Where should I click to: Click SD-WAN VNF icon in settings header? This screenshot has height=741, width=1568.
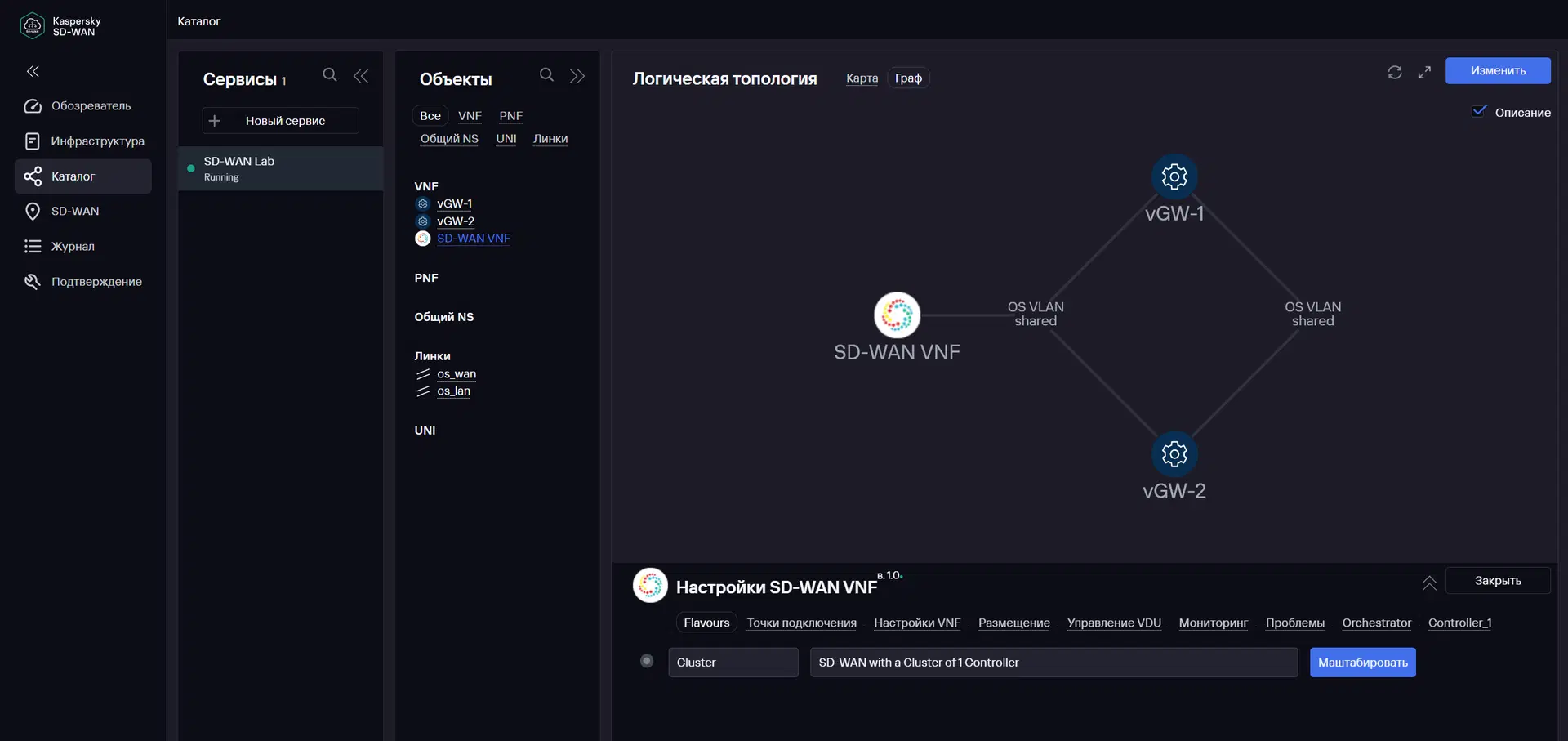[x=650, y=586]
